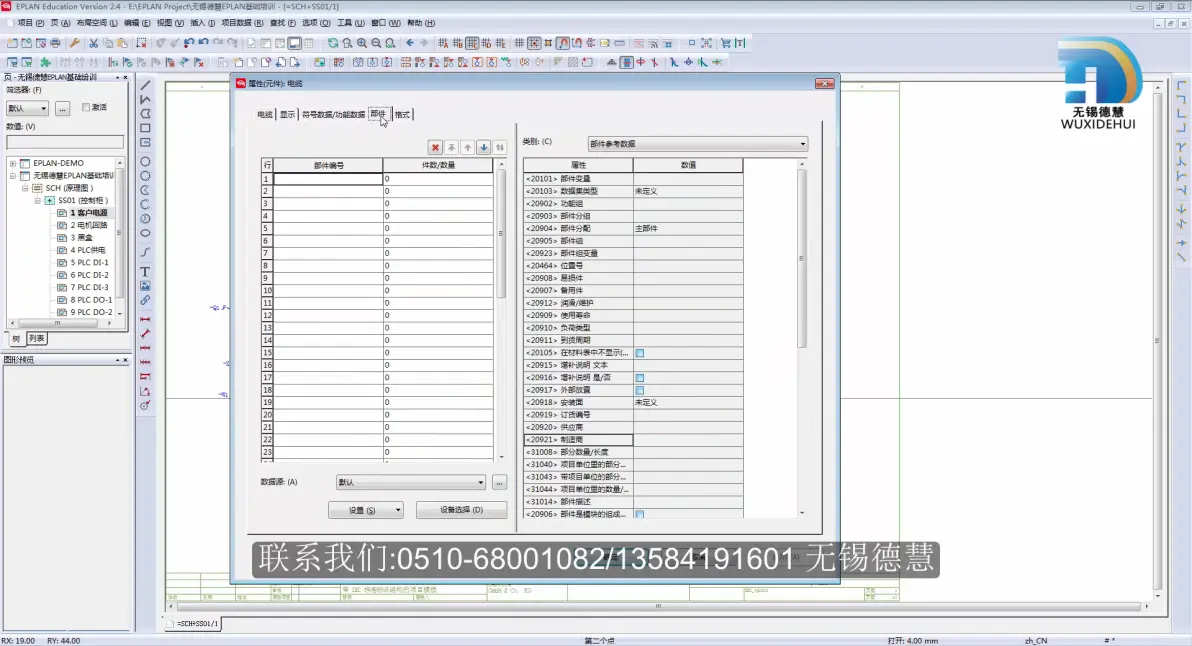Click the move-down blue arrow above the parts table
The image size is (1192, 646).
483,147
